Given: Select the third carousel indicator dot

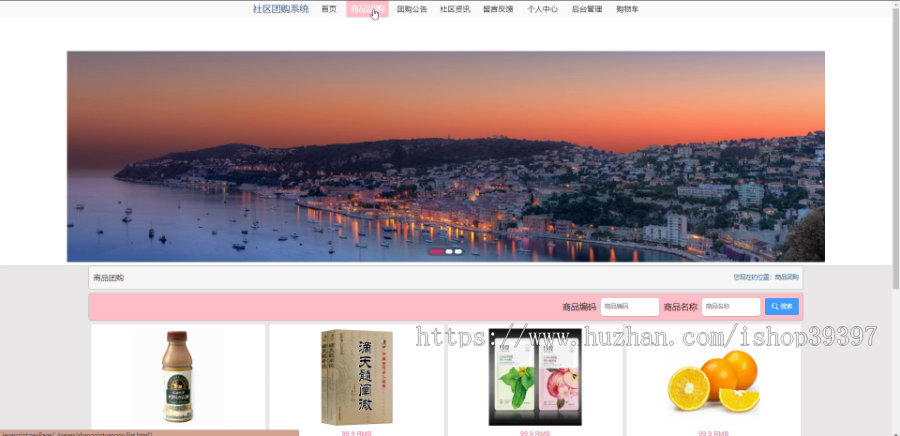Looking at the screenshot, I should click(x=458, y=252).
